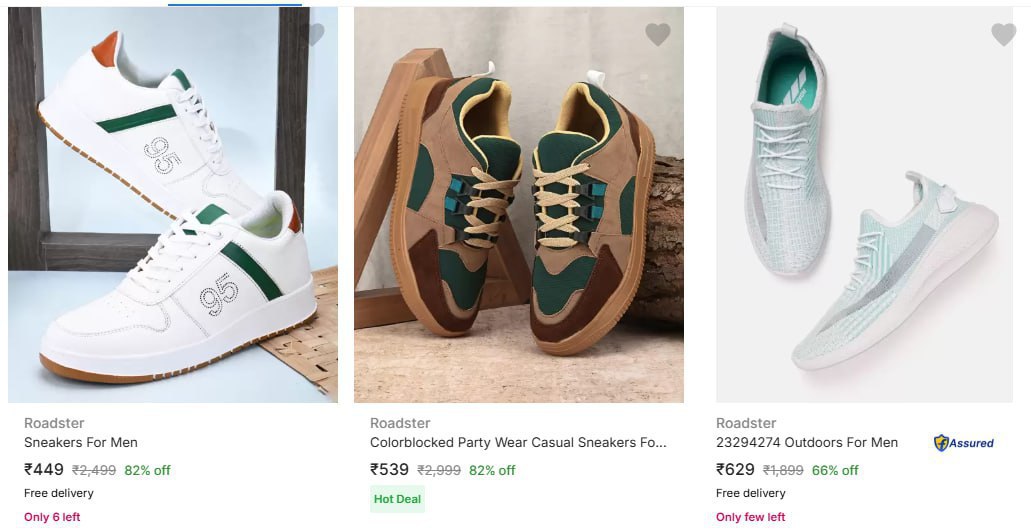Click the "Only 6 left" label
1031x529 pixels.
click(52, 517)
